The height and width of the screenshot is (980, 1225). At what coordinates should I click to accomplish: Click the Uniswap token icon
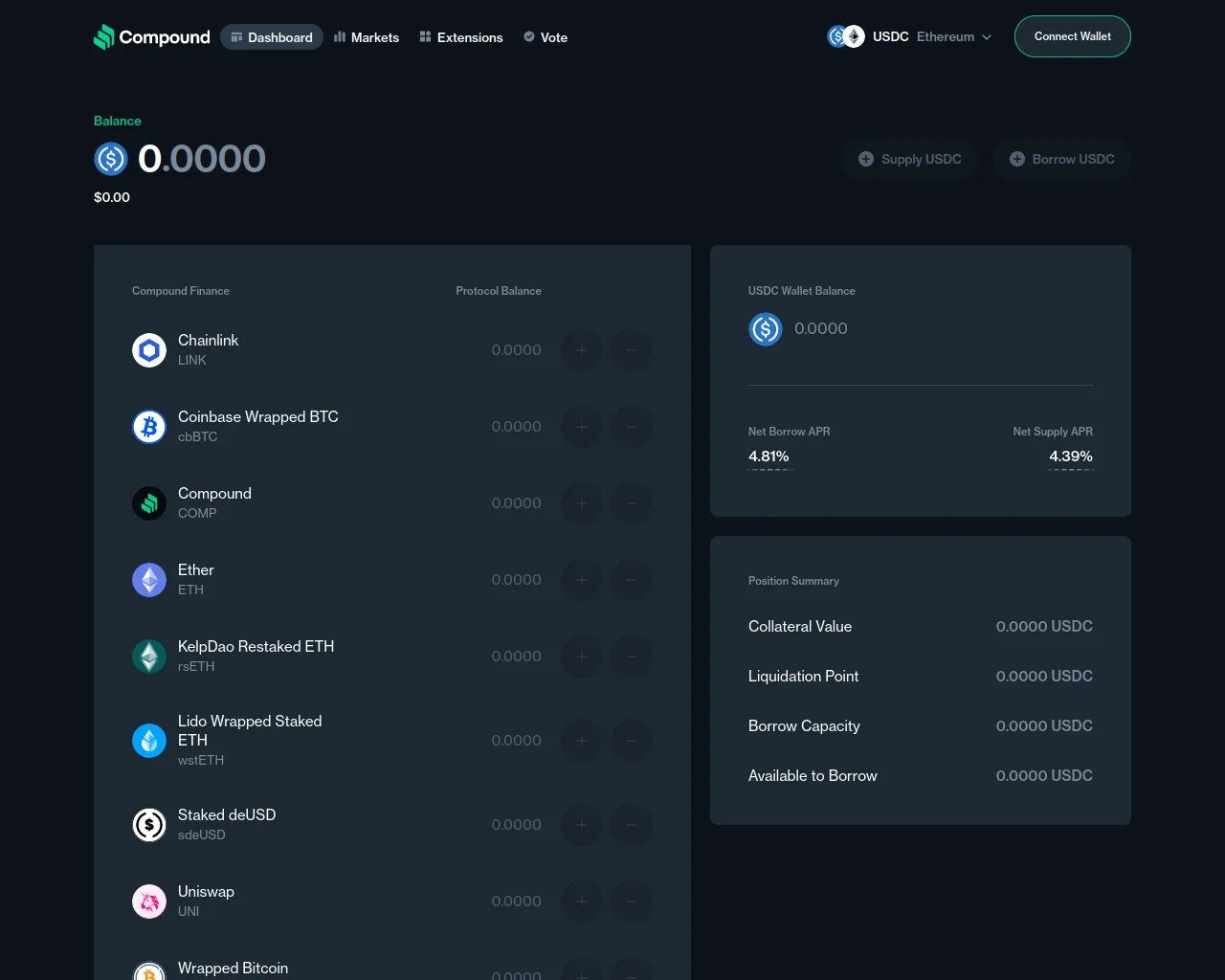tap(149, 902)
